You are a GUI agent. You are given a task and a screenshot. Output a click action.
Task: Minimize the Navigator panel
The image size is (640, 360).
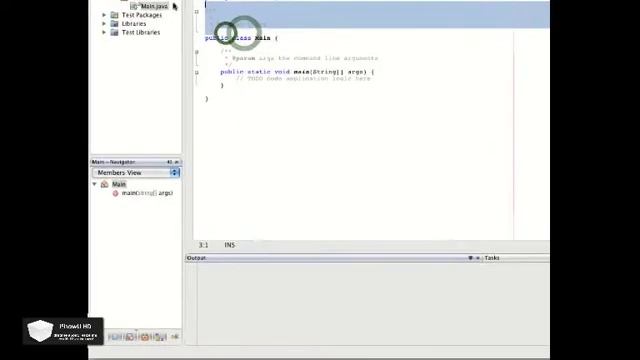pyautogui.click(x=177, y=162)
